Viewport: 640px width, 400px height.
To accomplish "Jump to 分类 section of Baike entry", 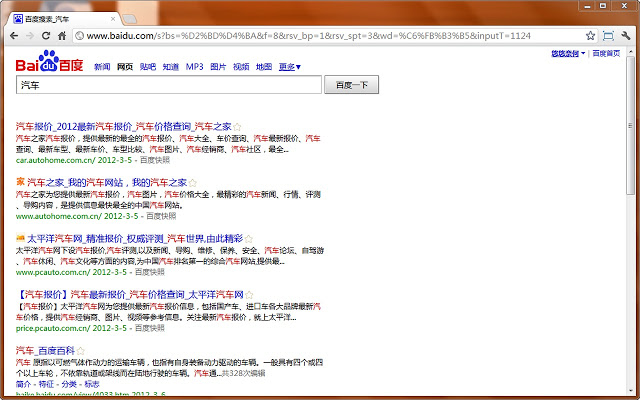I will pyautogui.click(x=69, y=384).
